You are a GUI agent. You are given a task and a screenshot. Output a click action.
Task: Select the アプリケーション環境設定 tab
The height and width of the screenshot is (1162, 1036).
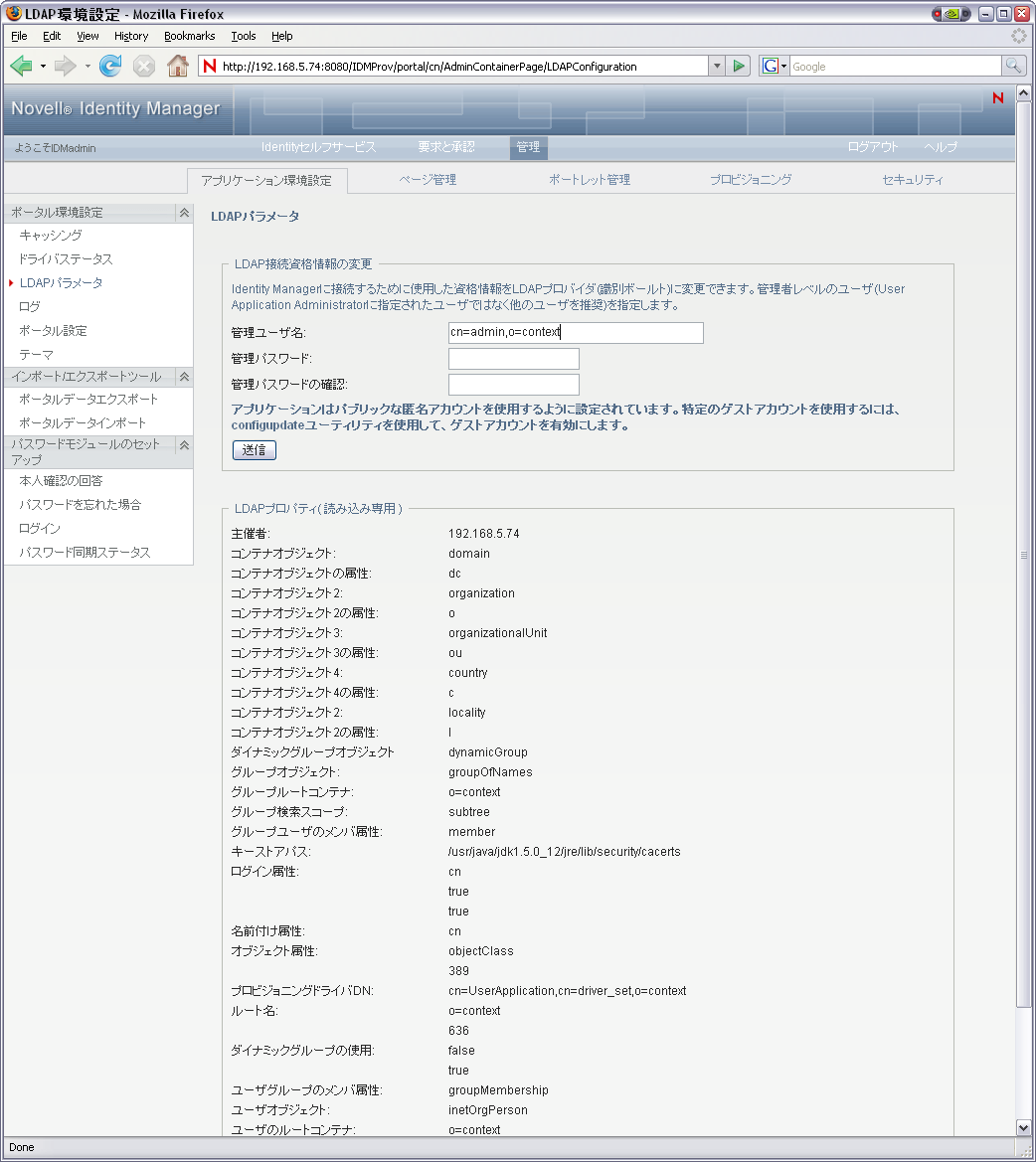coord(266,180)
